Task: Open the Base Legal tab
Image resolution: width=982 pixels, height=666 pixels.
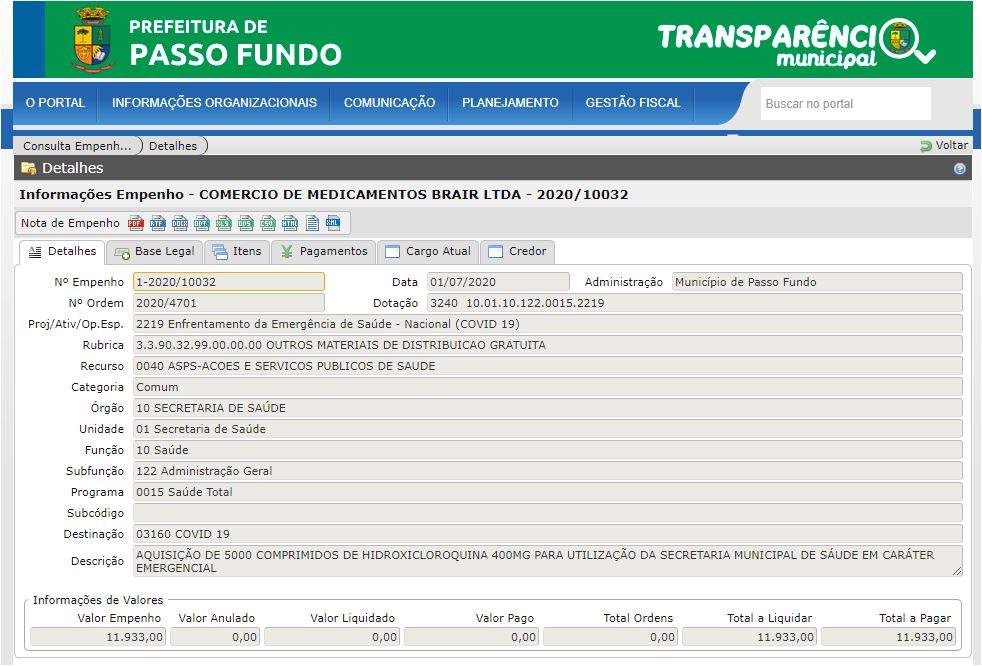Action: point(155,252)
